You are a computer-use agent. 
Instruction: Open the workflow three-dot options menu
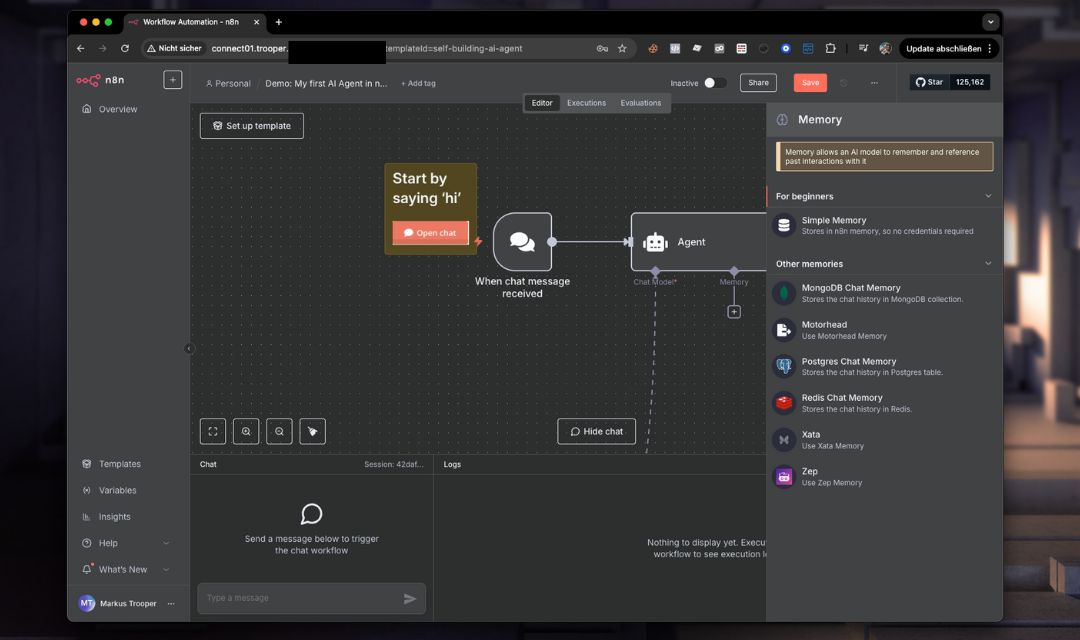click(874, 83)
